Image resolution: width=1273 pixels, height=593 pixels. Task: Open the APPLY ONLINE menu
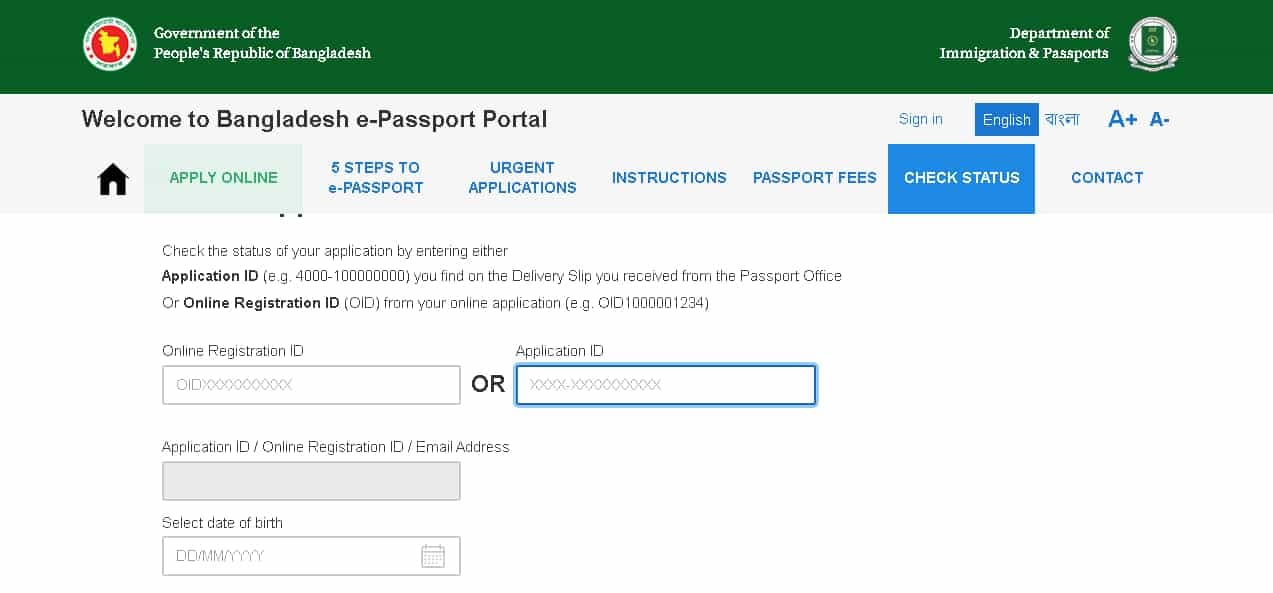point(223,178)
